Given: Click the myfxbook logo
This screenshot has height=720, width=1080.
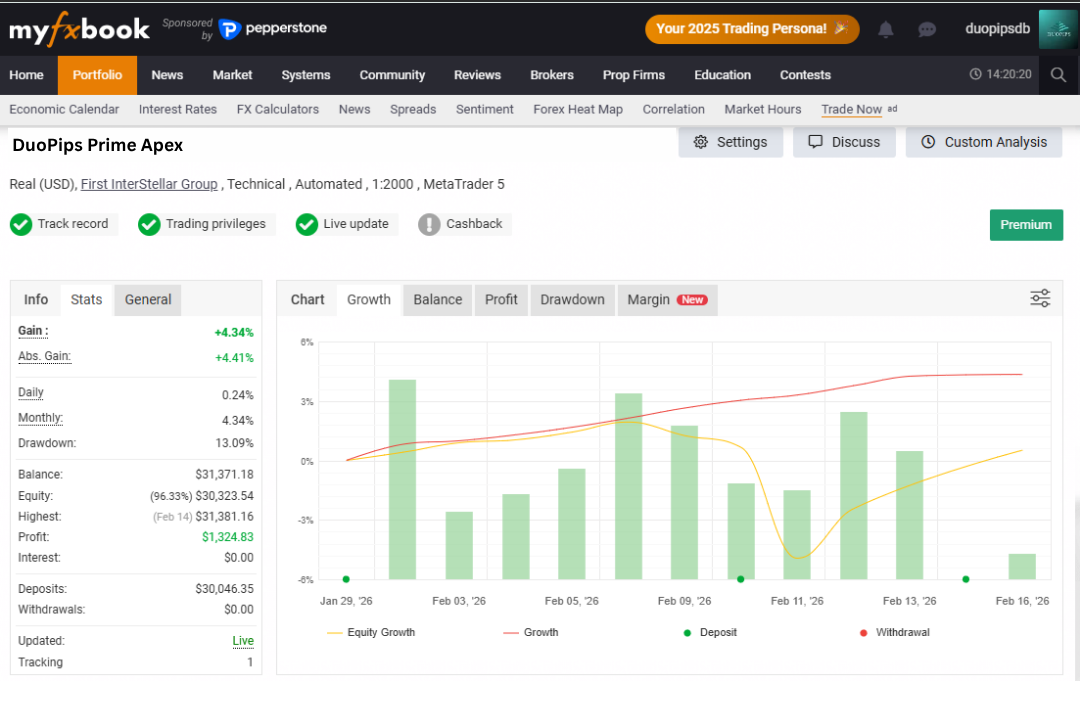Looking at the screenshot, I should click(x=79, y=29).
